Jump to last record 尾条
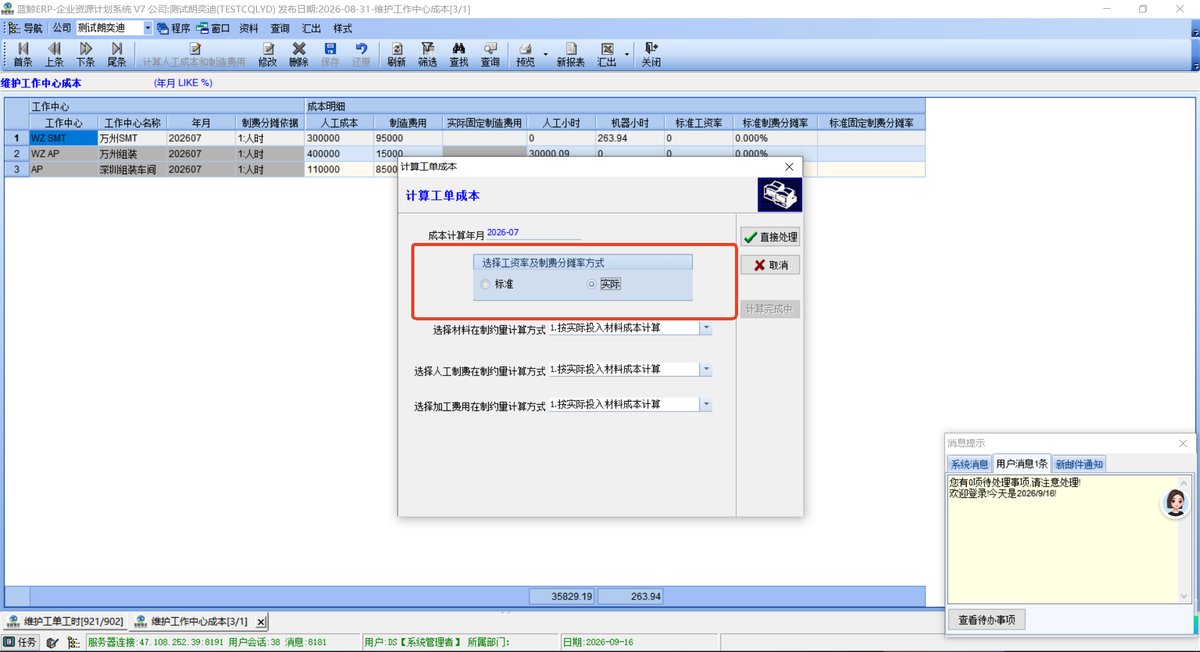 click(117, 54)
